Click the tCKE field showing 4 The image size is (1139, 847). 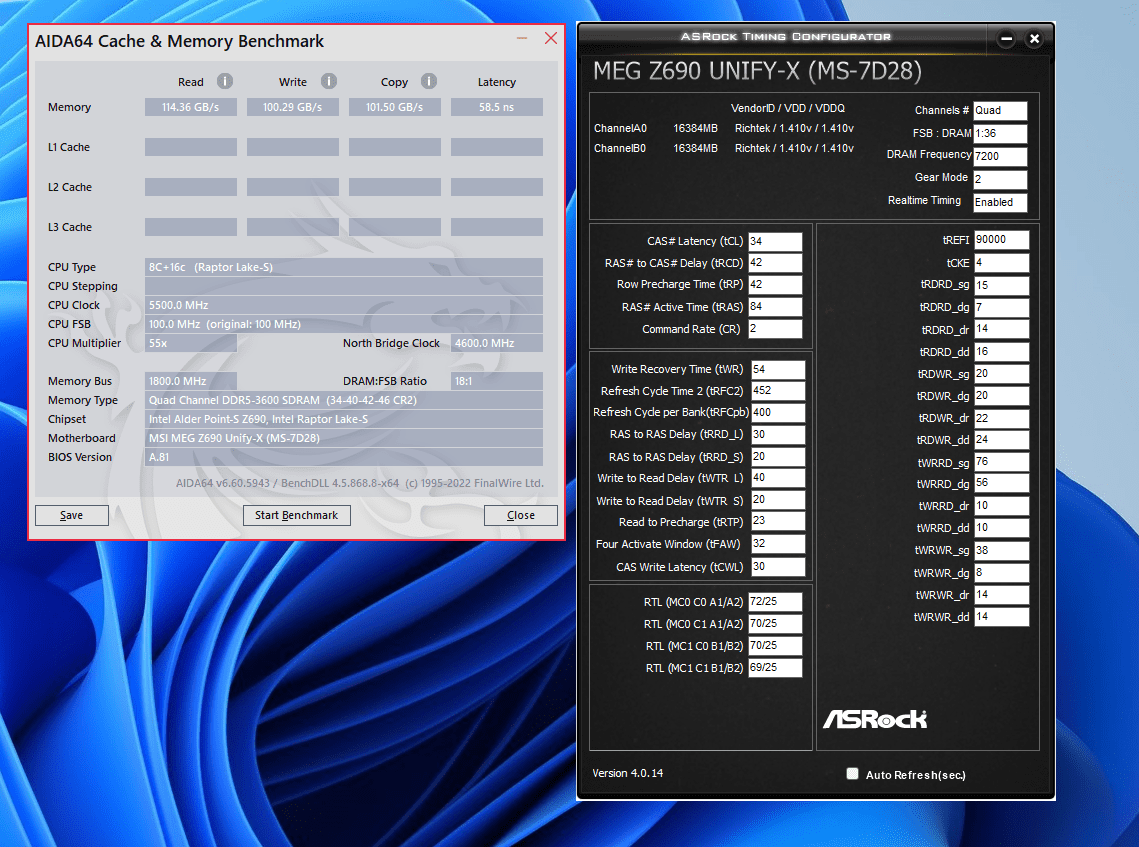click(x=1001, y=262)
